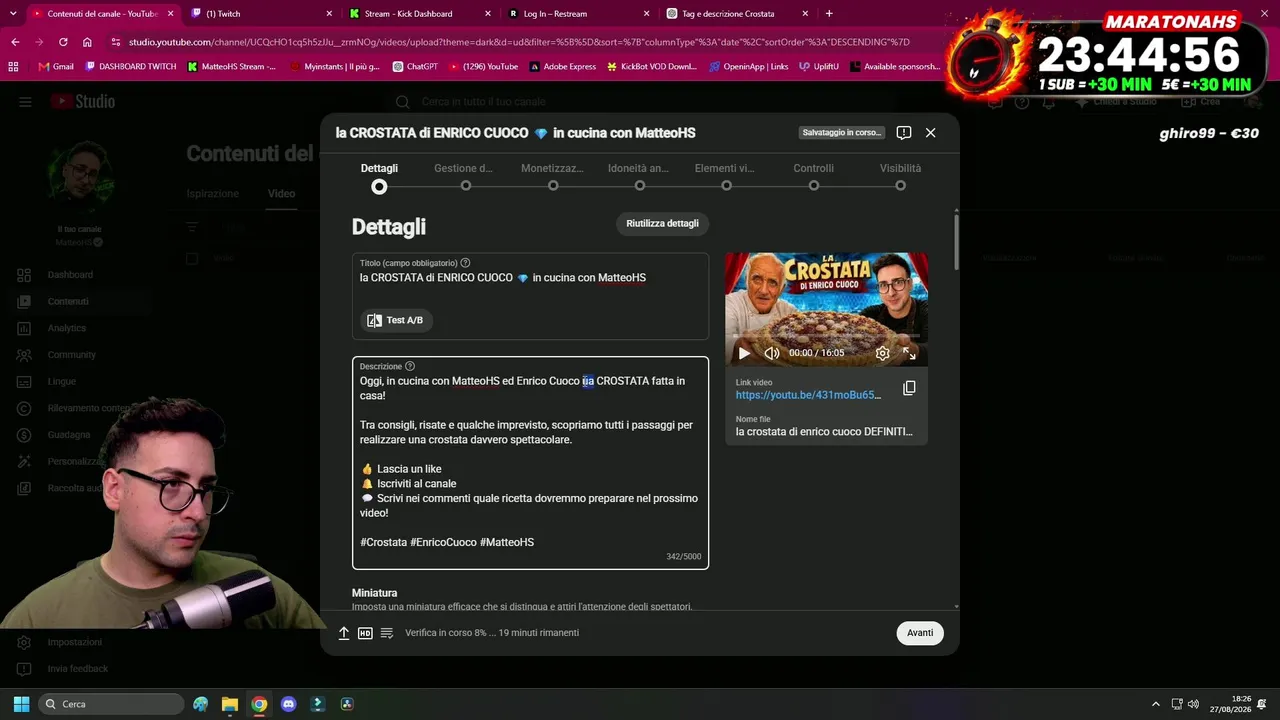Switch to Log In – Restream tab

click(577, 14)
